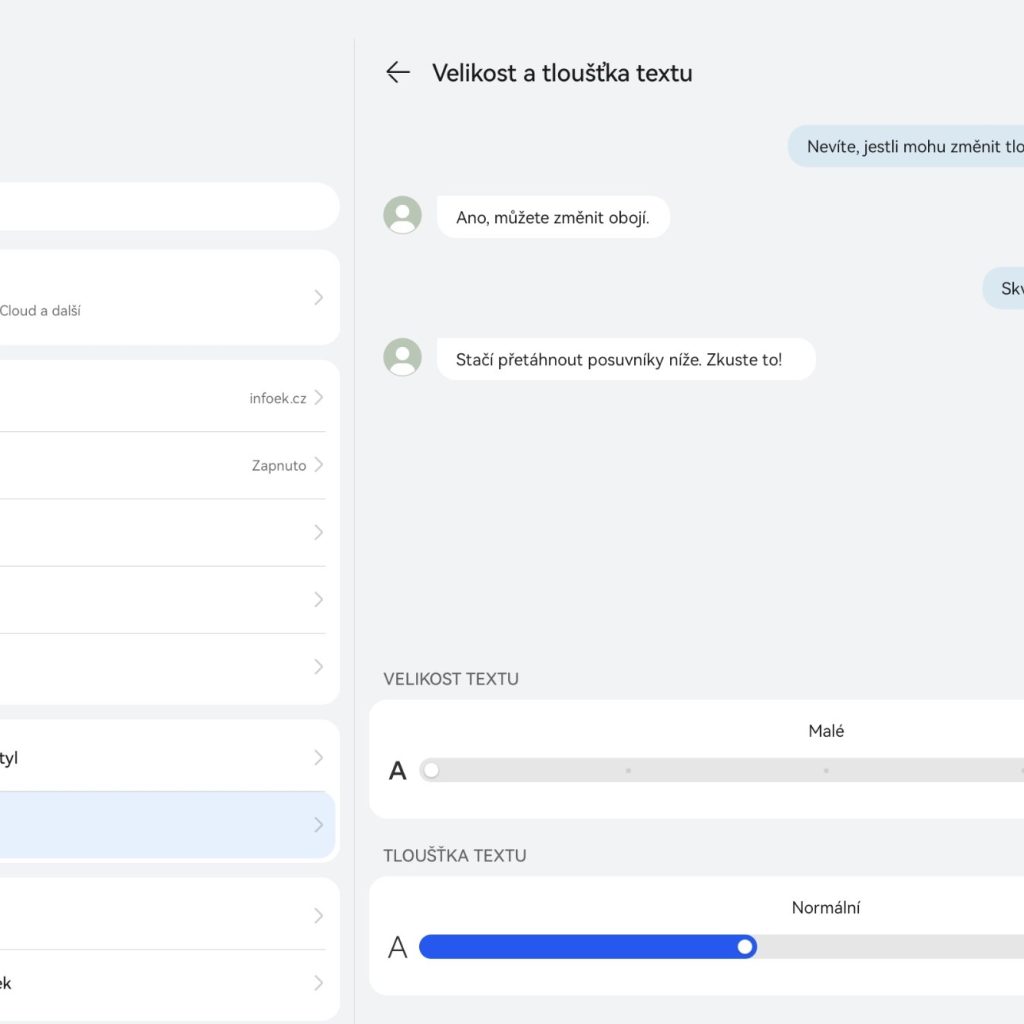Click the chevron in the highlighted blue row
The height and width of the screenshot is (1024, 1024).
point(318,825)
